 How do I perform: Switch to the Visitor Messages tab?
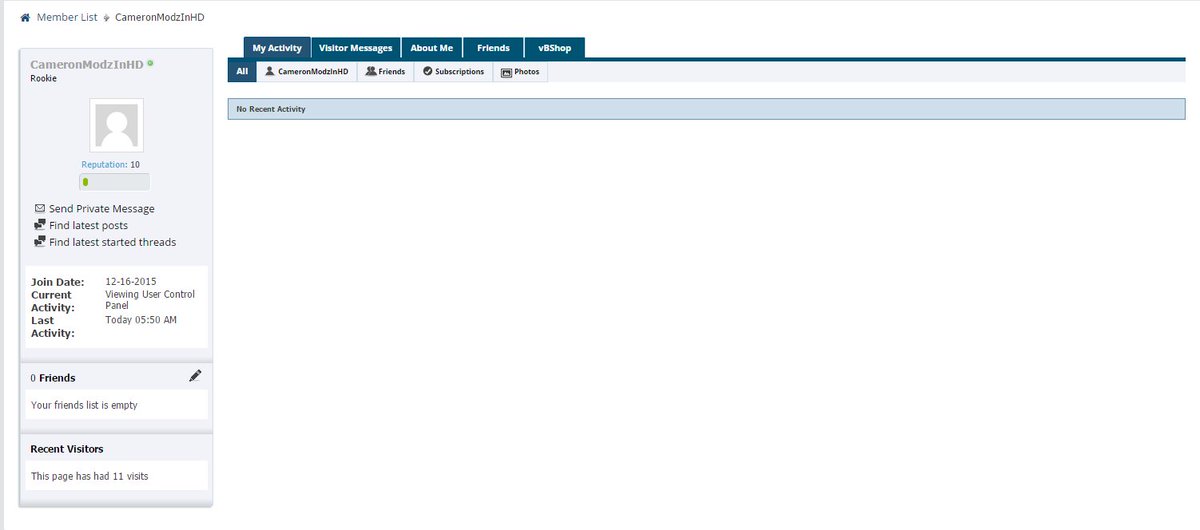click(x=356, y=48)
